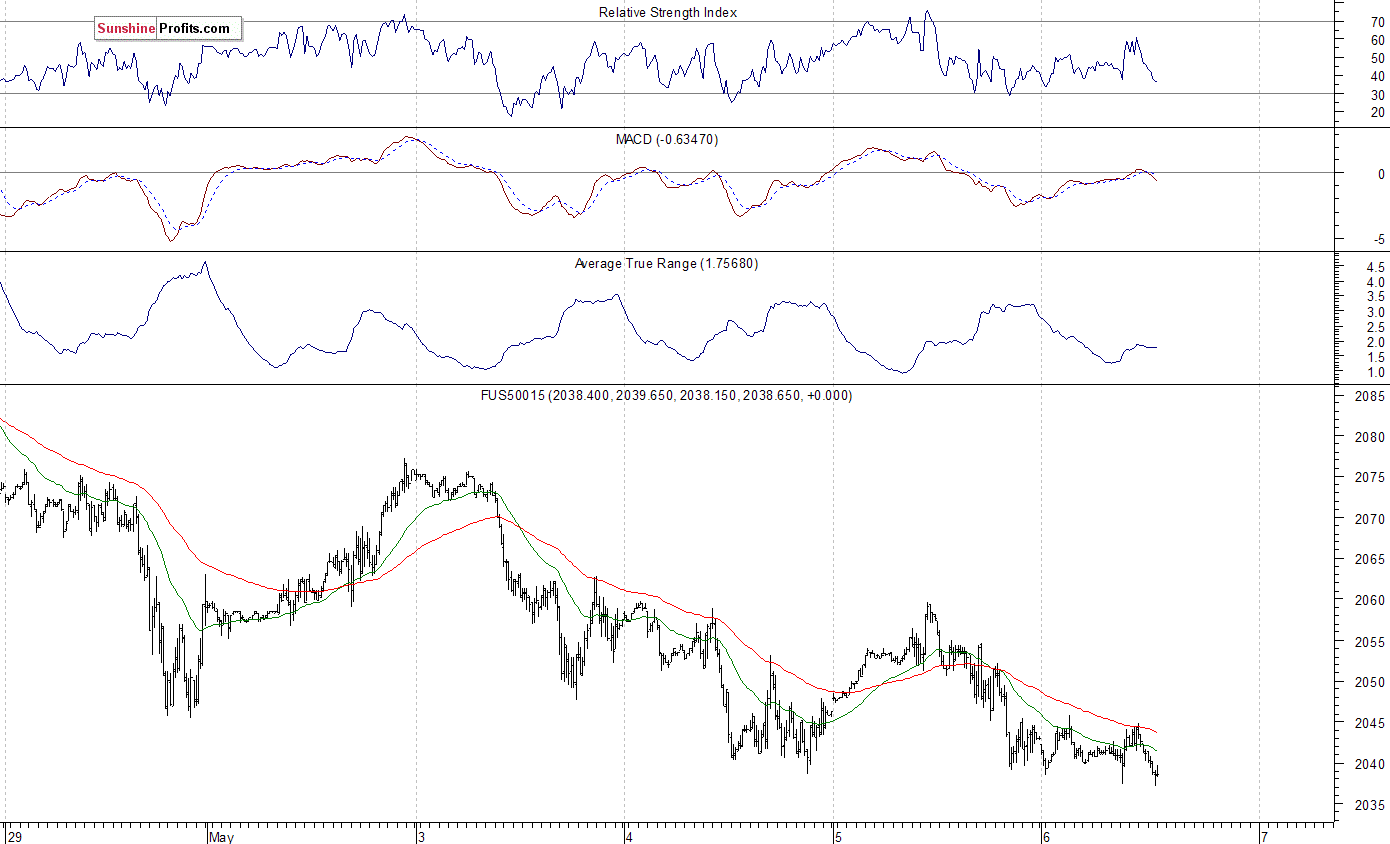Click the ATR 1.0 axis value
Screen dimensions: 1390x844
coord(1376,372)
